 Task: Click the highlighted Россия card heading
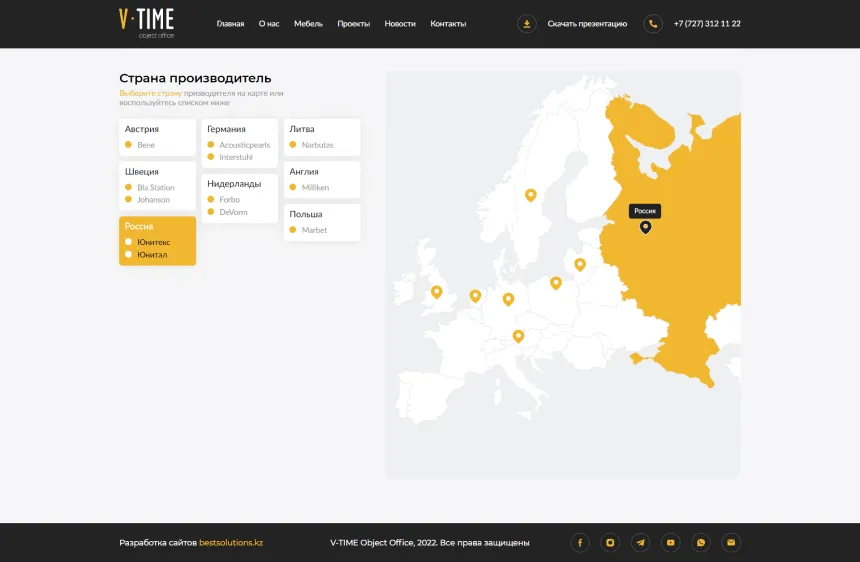(x=139, y=226)
